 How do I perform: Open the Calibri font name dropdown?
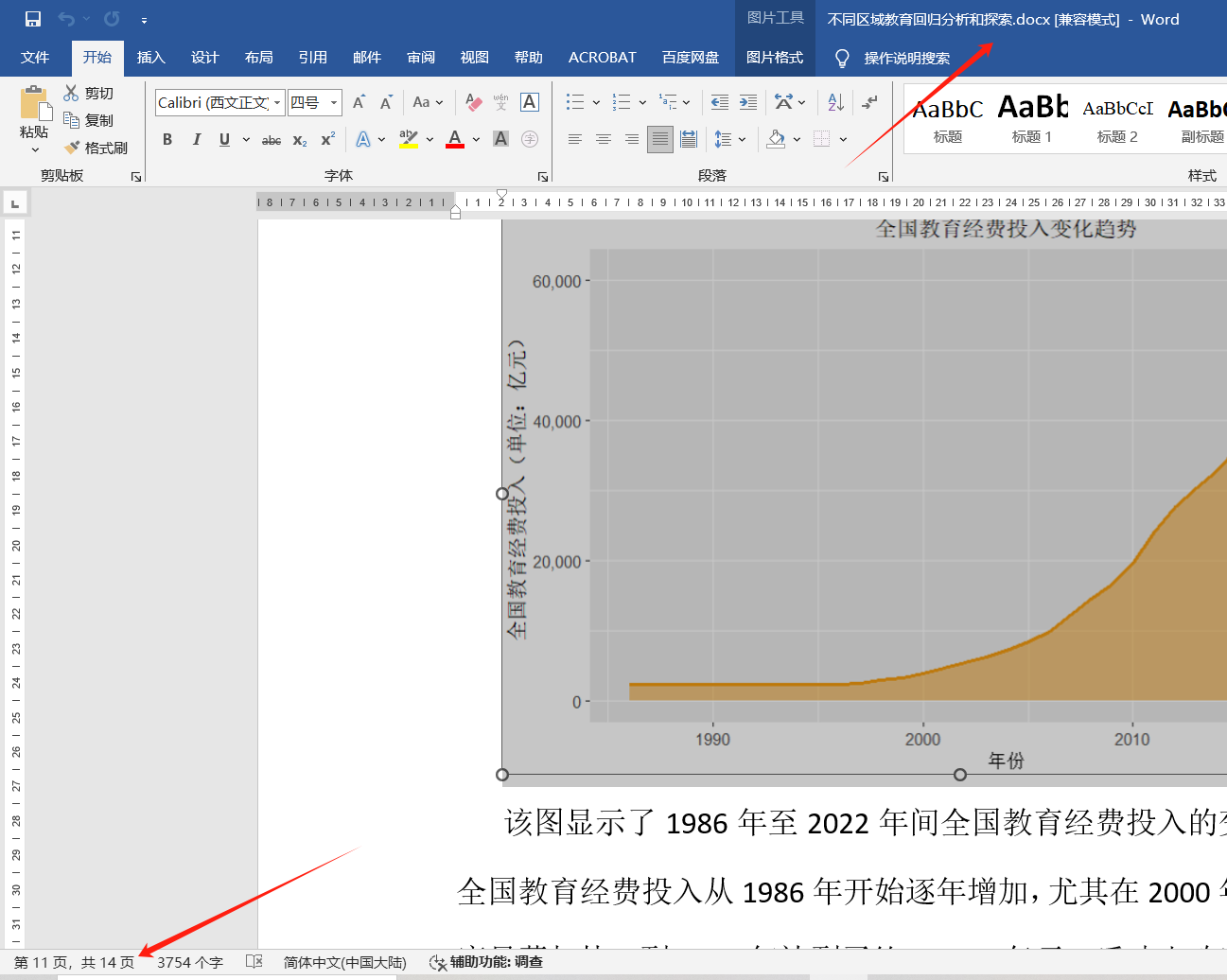pyautogui.click(x=277, y=102)
